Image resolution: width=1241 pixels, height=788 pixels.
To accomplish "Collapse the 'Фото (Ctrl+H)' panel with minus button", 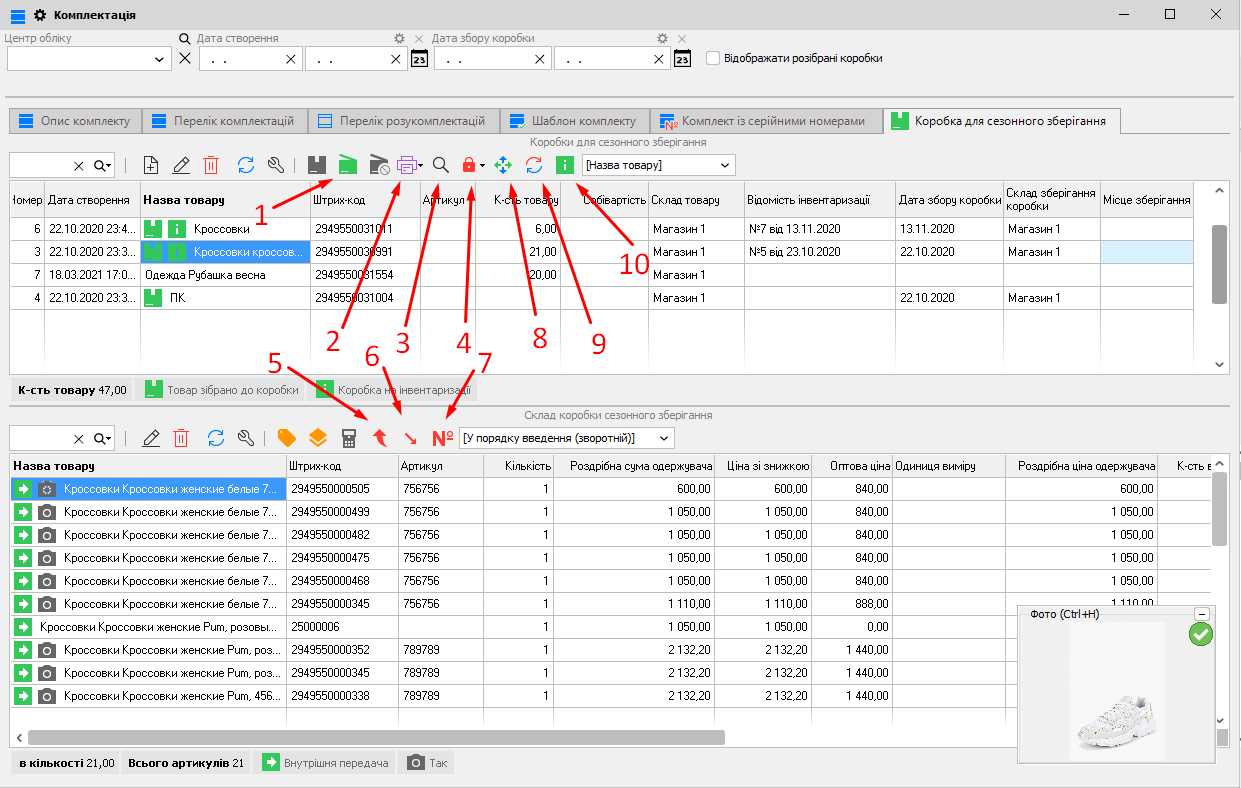I will pyautogui.click(x=1202, y=614).
